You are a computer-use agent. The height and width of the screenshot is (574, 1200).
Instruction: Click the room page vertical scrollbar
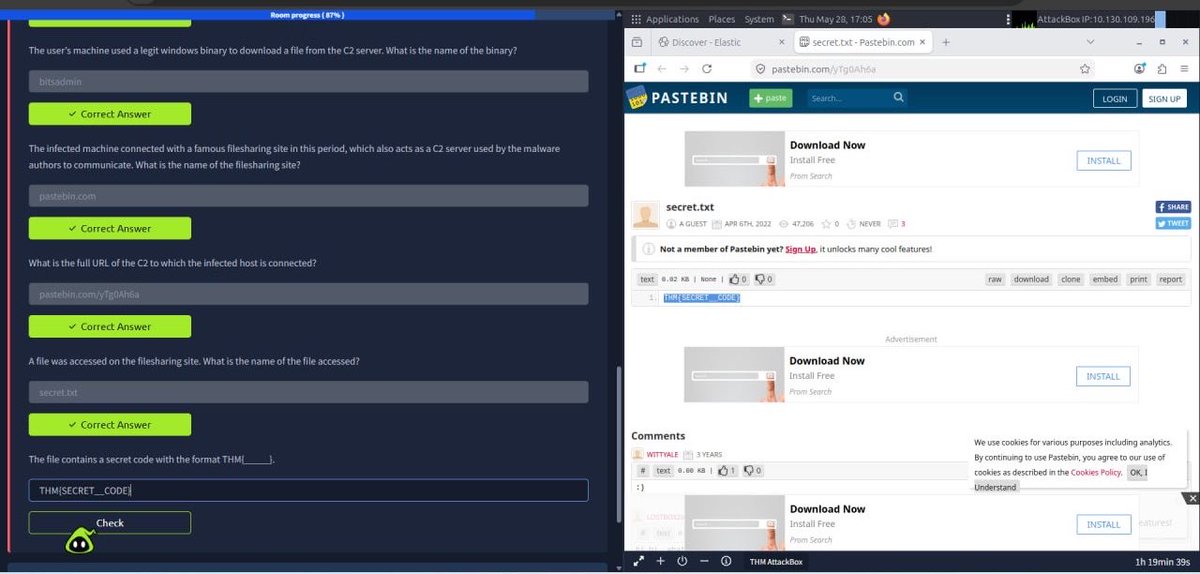(x=619, y=444)
